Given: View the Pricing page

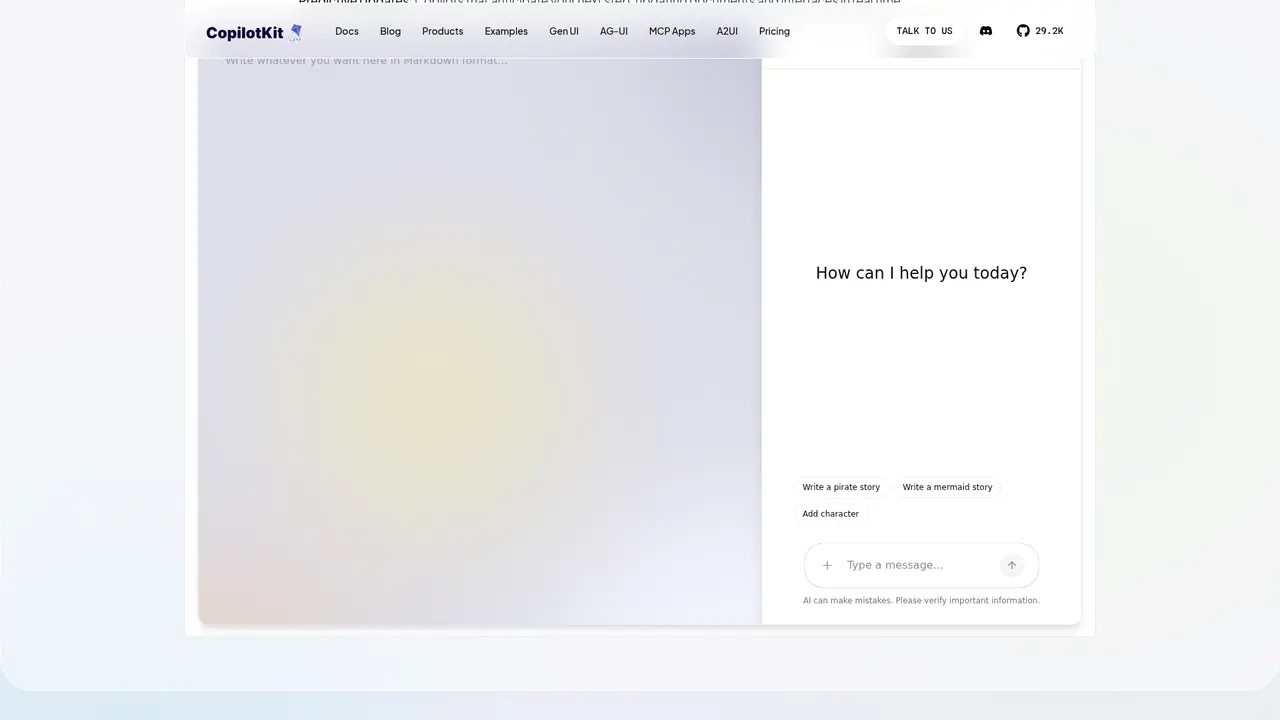Looking at the screenshot, I should coord(774,31).
